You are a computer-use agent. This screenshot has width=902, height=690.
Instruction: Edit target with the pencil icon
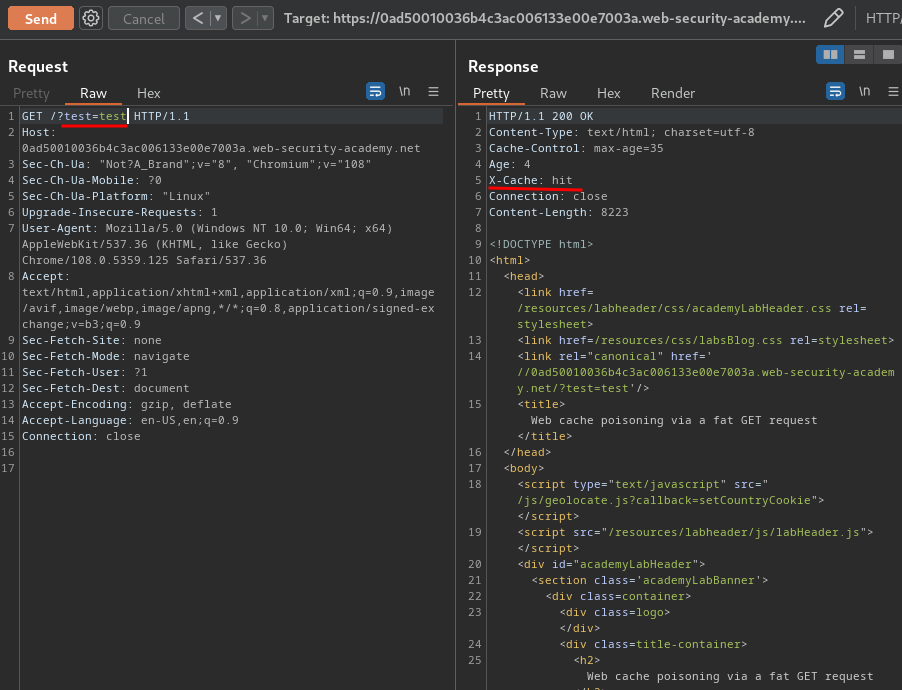tap(834, 18)
